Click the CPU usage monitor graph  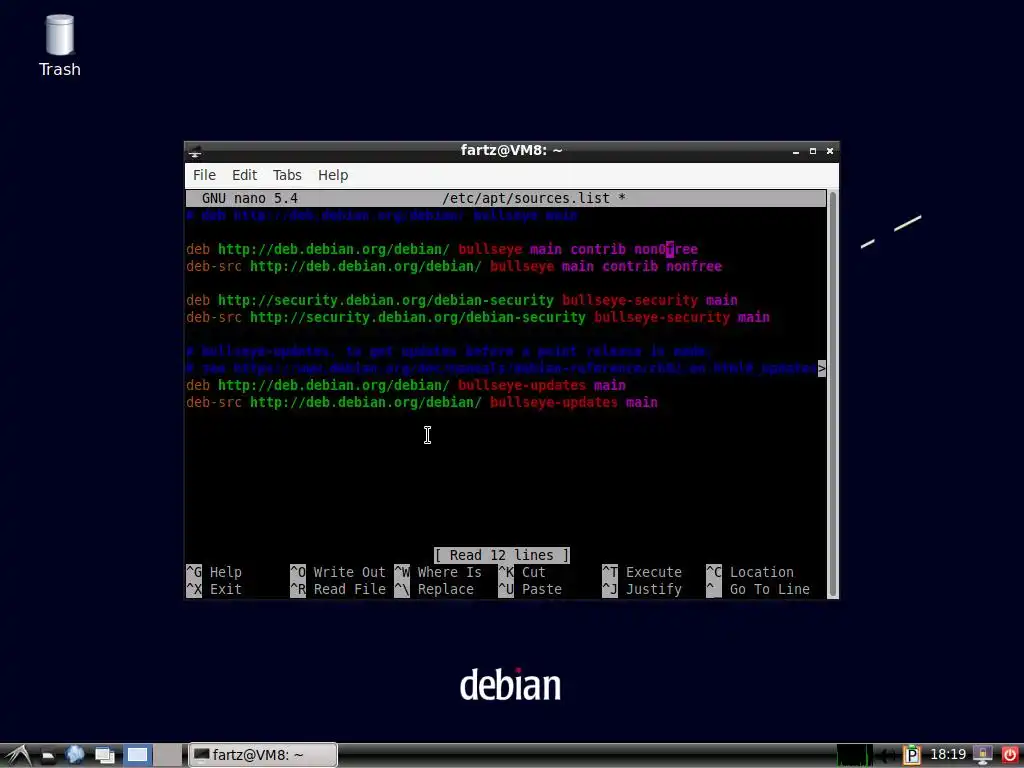coord(854,756)
